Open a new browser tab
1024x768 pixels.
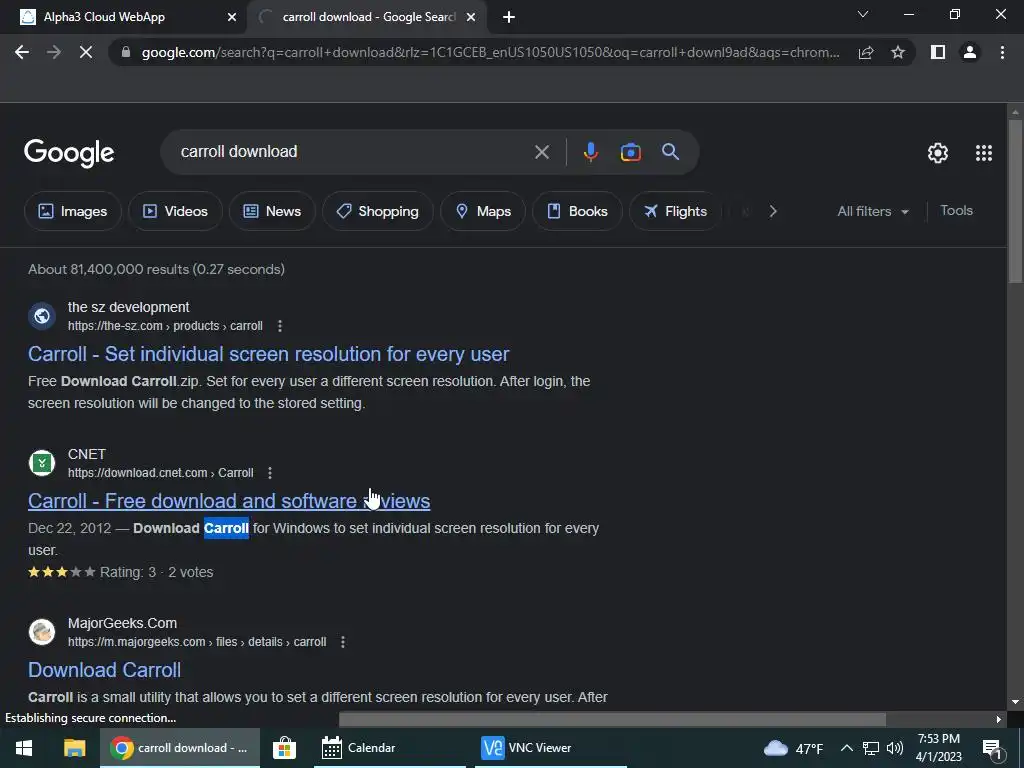pos(509,17)
